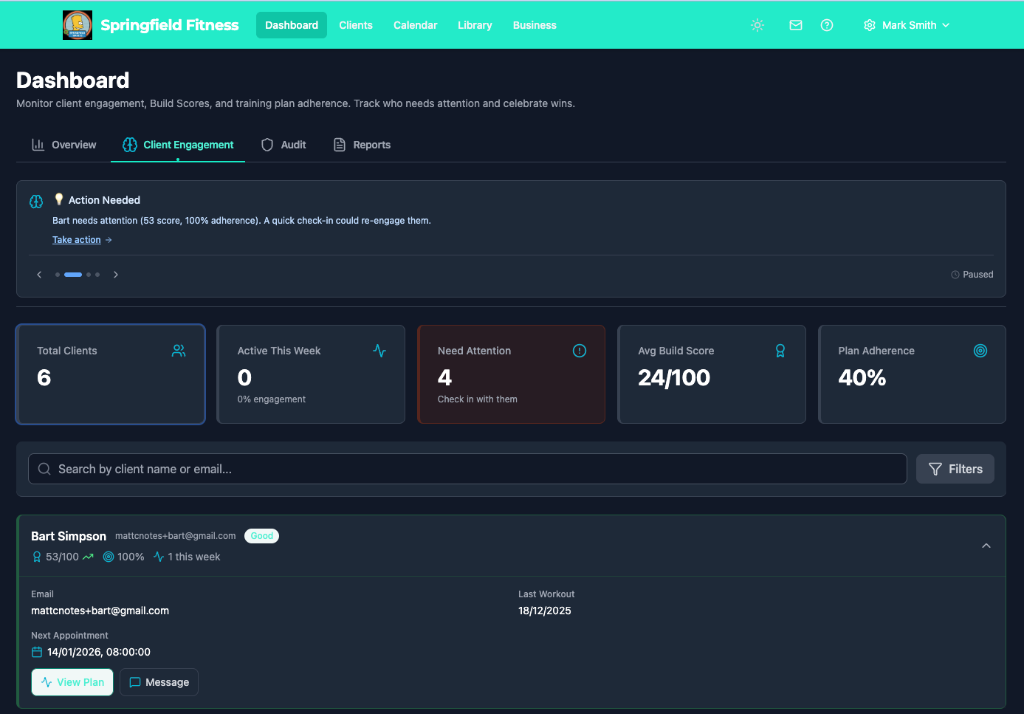Switch to the Client Engagement tab

coord(177,144)
